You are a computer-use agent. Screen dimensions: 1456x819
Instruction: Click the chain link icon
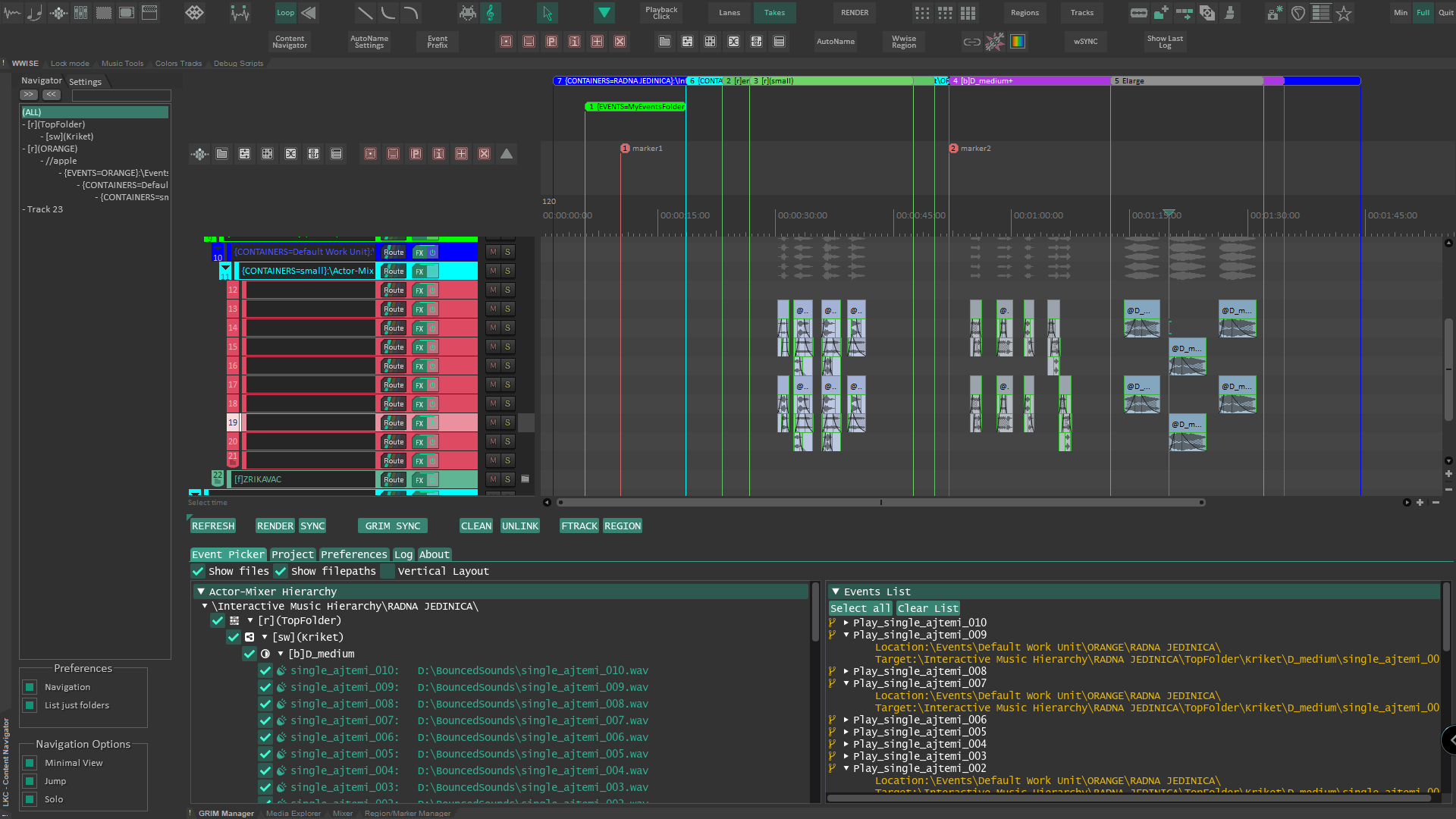[x=972, y=42]
